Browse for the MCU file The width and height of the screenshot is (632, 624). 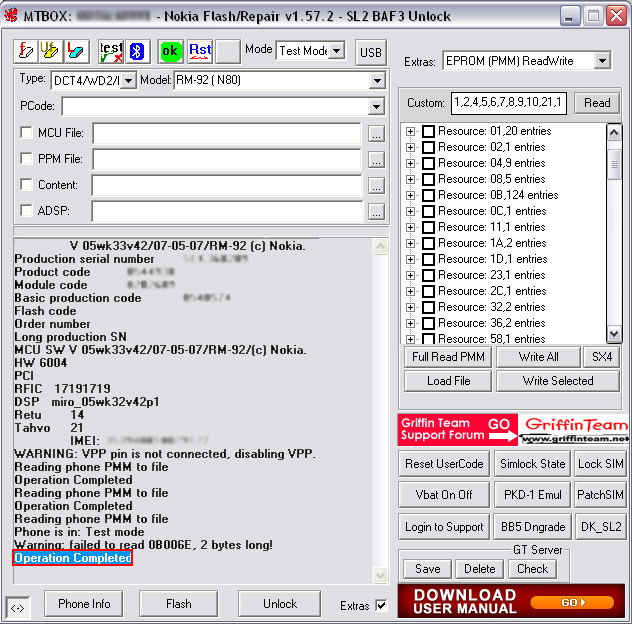click(376, 134)
